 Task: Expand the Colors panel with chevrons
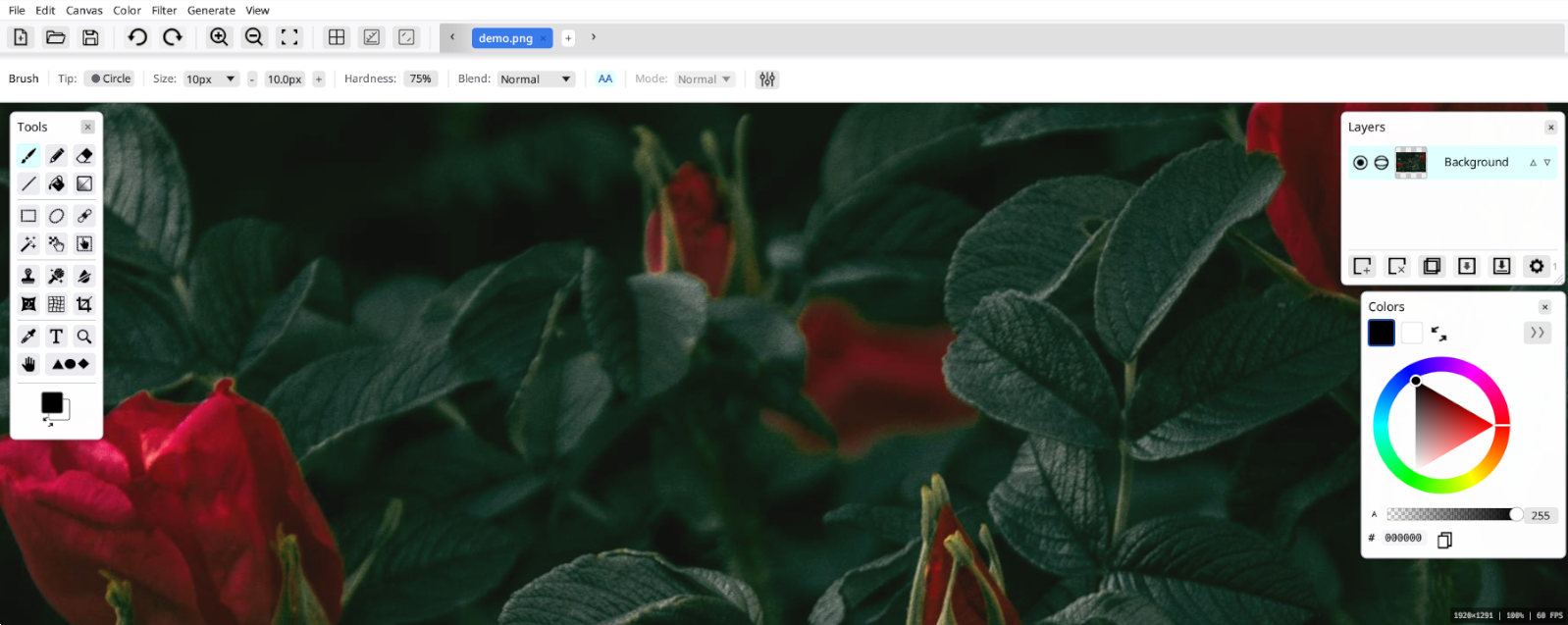click(1538, 333)
